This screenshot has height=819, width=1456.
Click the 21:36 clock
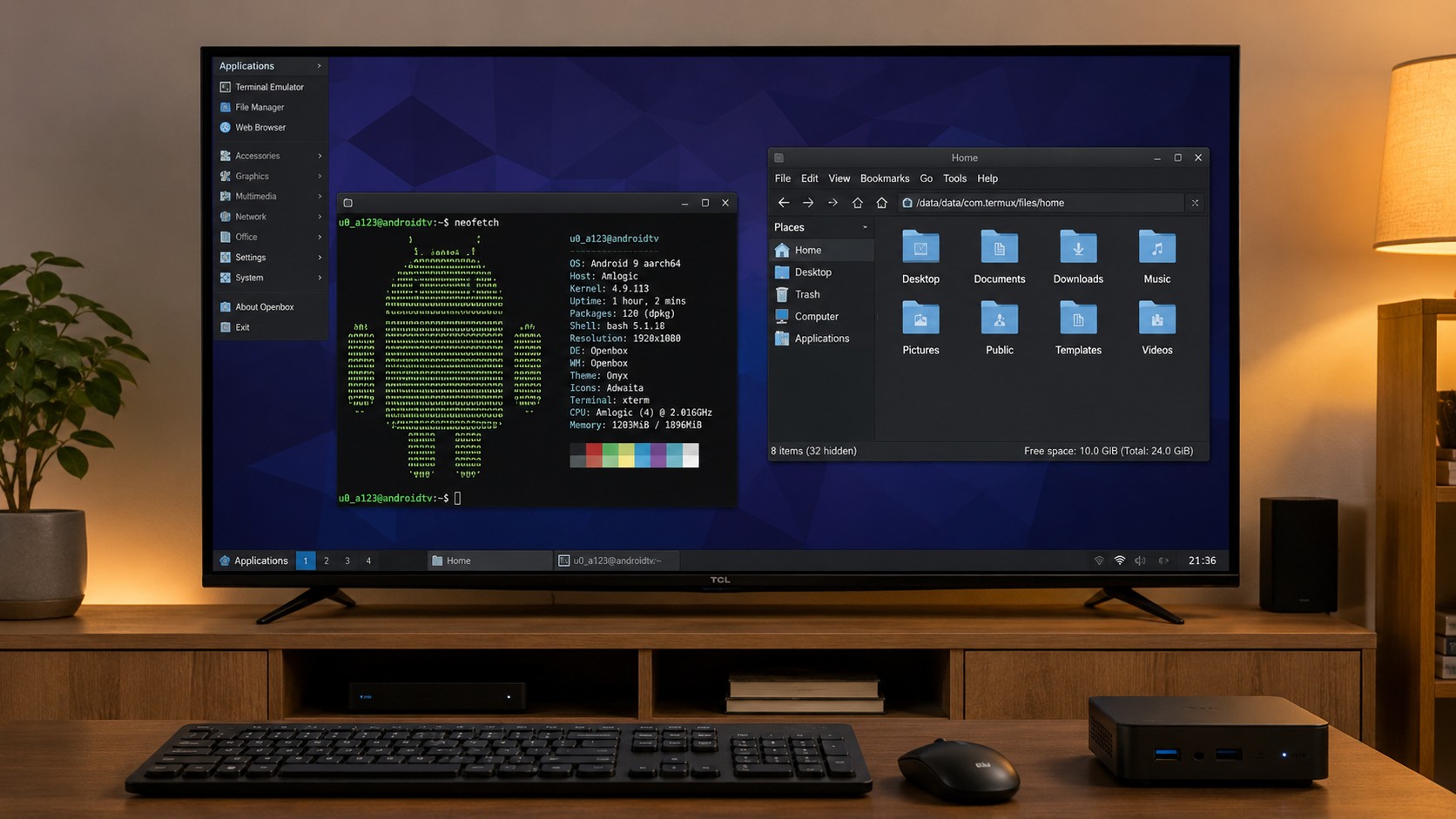(1202, 561)
